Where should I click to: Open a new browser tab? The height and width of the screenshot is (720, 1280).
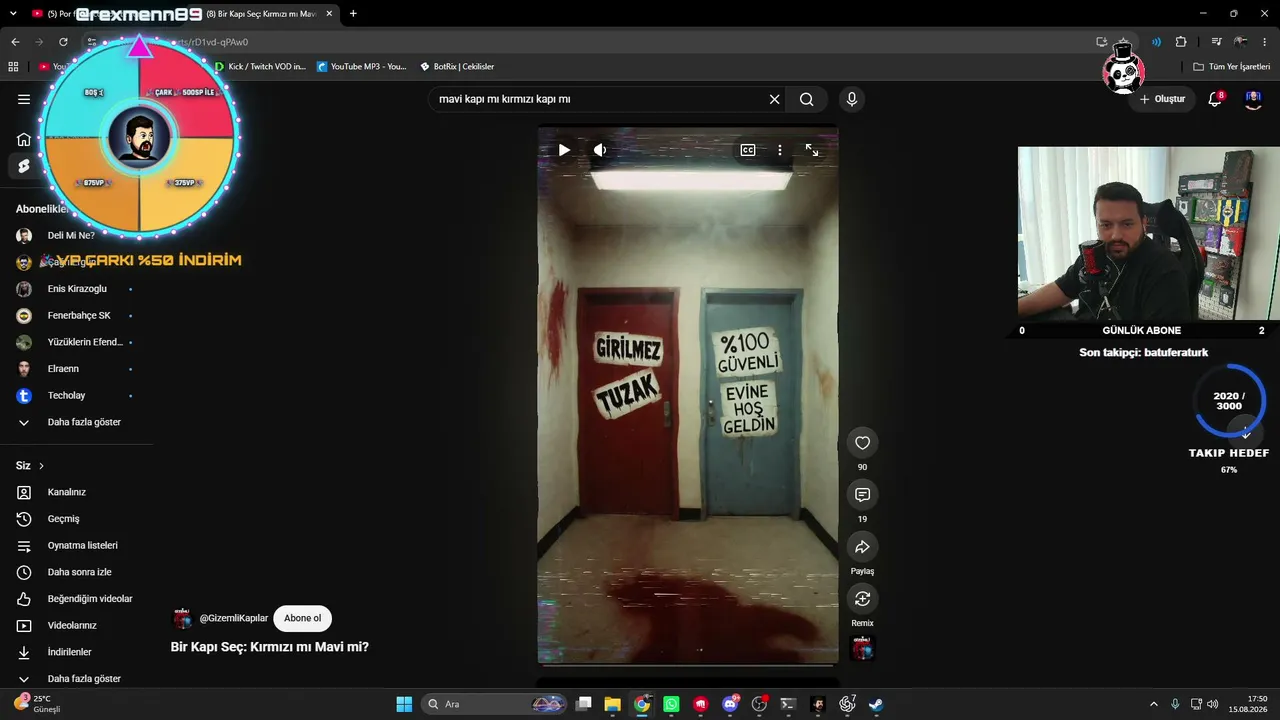(353, 14)
